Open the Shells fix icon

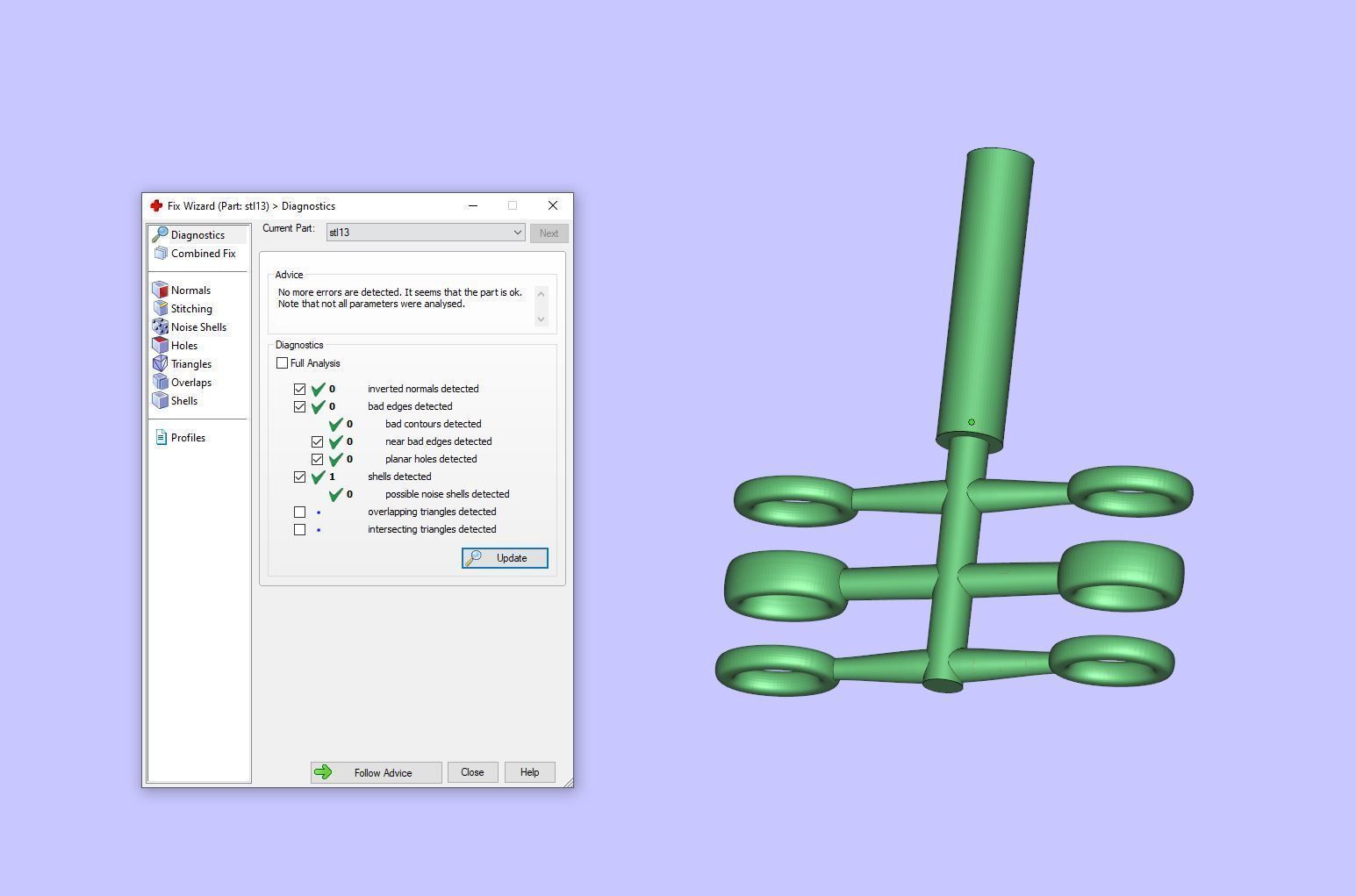point(160,400)
